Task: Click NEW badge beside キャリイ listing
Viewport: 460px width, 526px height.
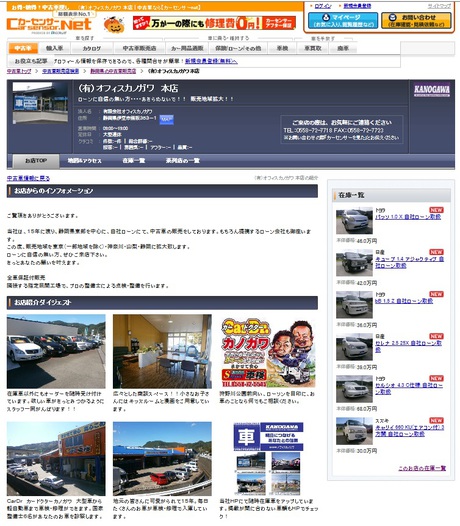Action: [436, 420]
